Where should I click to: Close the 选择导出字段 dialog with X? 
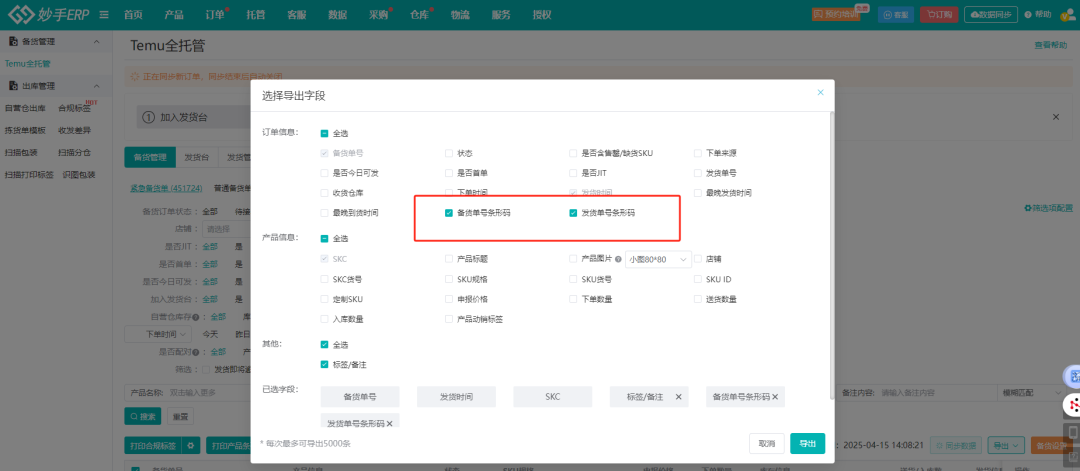tap(820, 92)
